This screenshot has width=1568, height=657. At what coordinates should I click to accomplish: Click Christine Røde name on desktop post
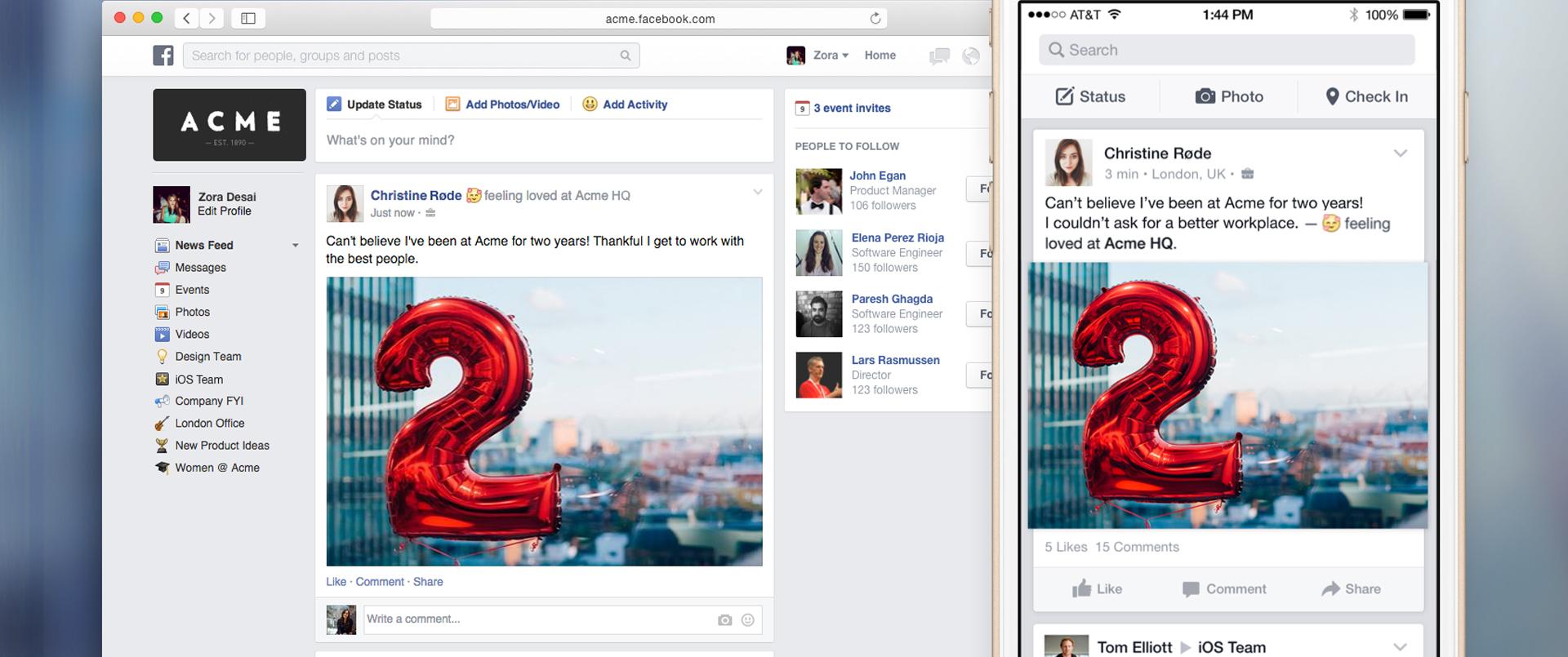click(416, 195)
